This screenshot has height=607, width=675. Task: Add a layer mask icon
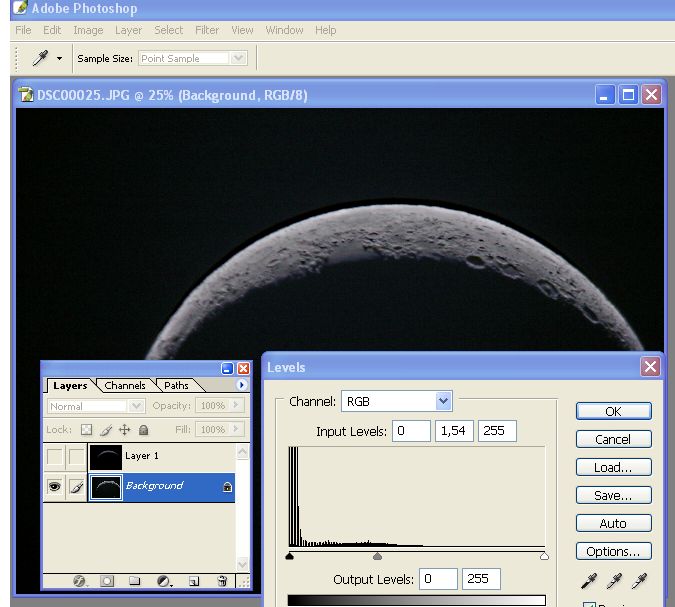tap(107, 581)
